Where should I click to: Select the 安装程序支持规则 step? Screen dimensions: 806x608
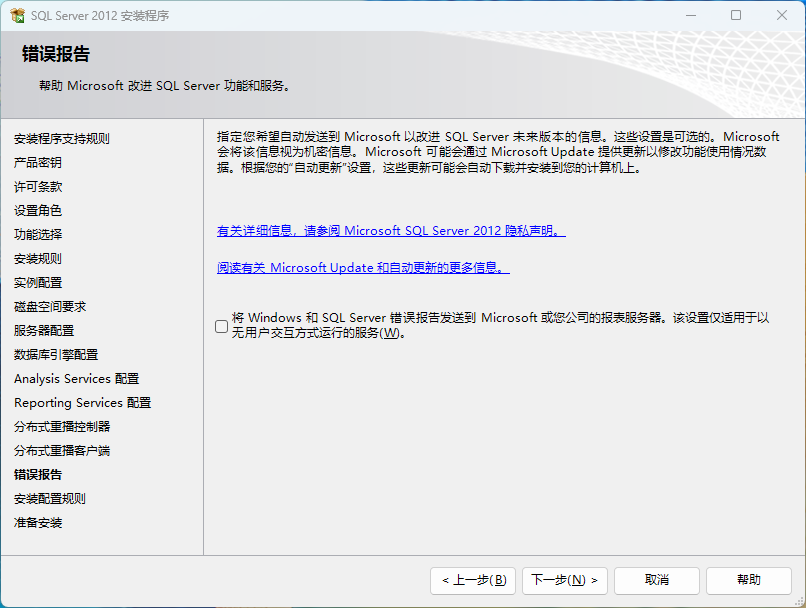pos(62,139)
